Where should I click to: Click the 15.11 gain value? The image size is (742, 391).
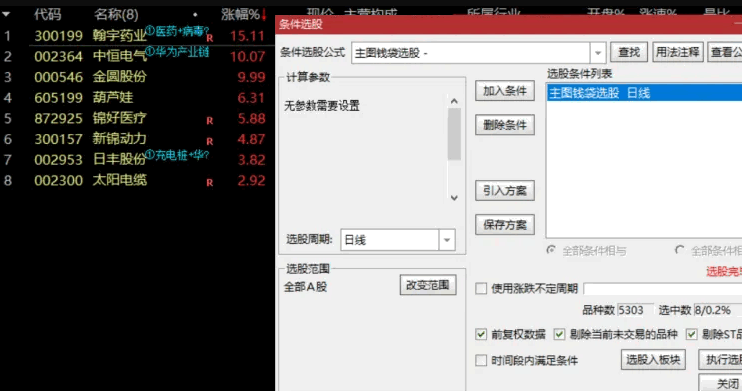(247, 36)
